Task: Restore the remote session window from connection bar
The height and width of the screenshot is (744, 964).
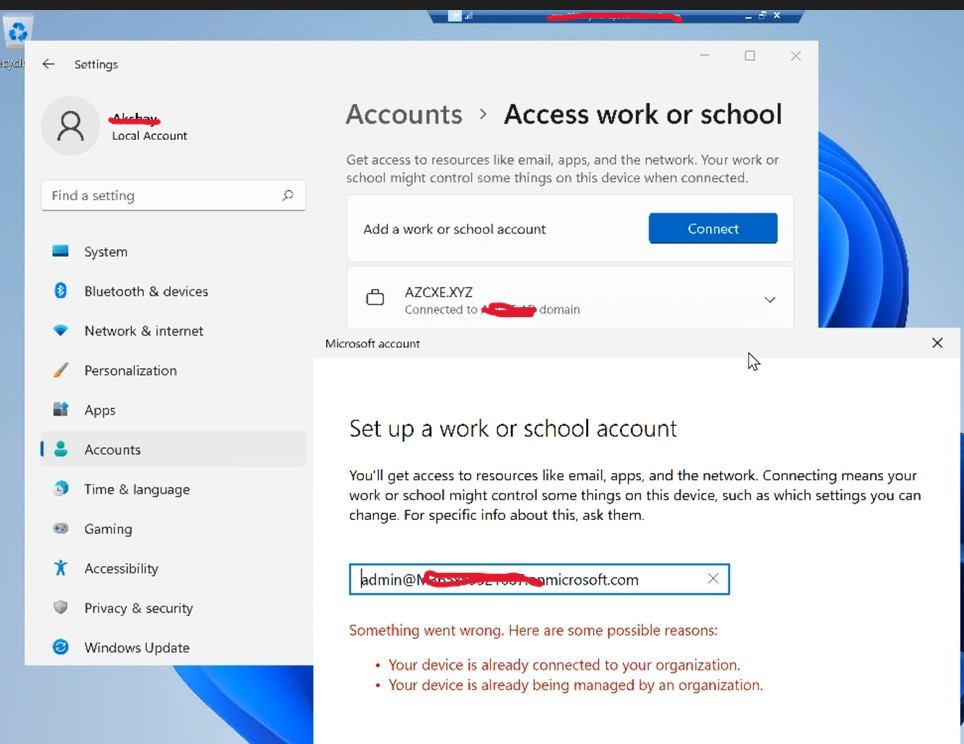Action: tap(762, 15)
